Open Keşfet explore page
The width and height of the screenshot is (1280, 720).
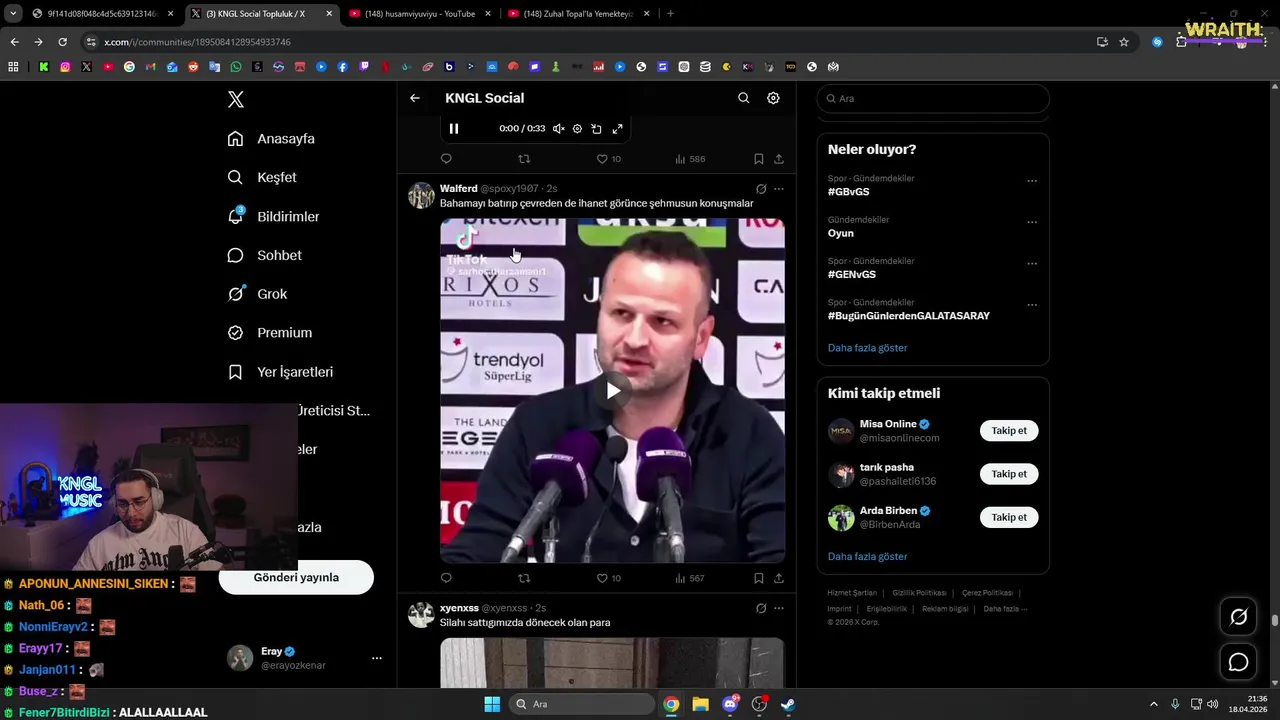coord(262,177)
